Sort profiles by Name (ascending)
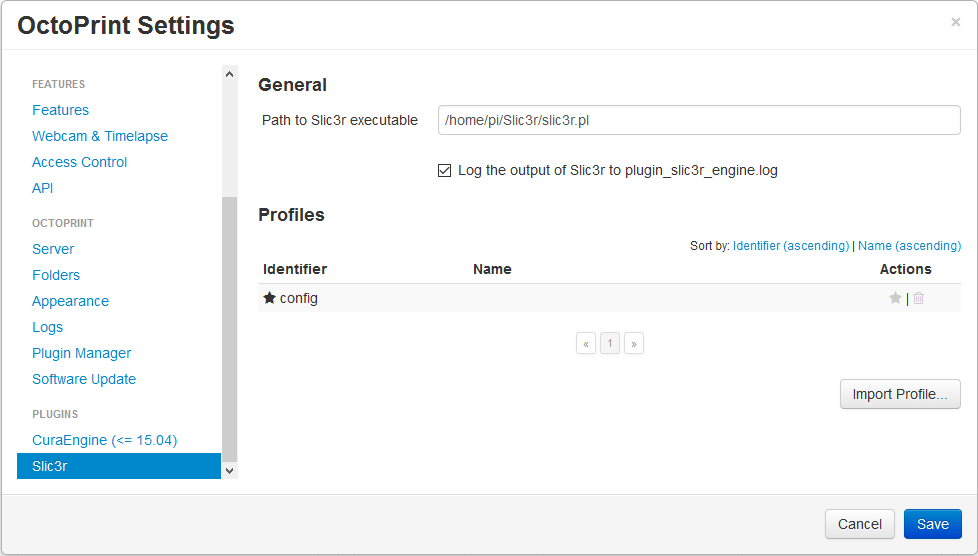Viewport: 978px width, 556px height. 909,246
